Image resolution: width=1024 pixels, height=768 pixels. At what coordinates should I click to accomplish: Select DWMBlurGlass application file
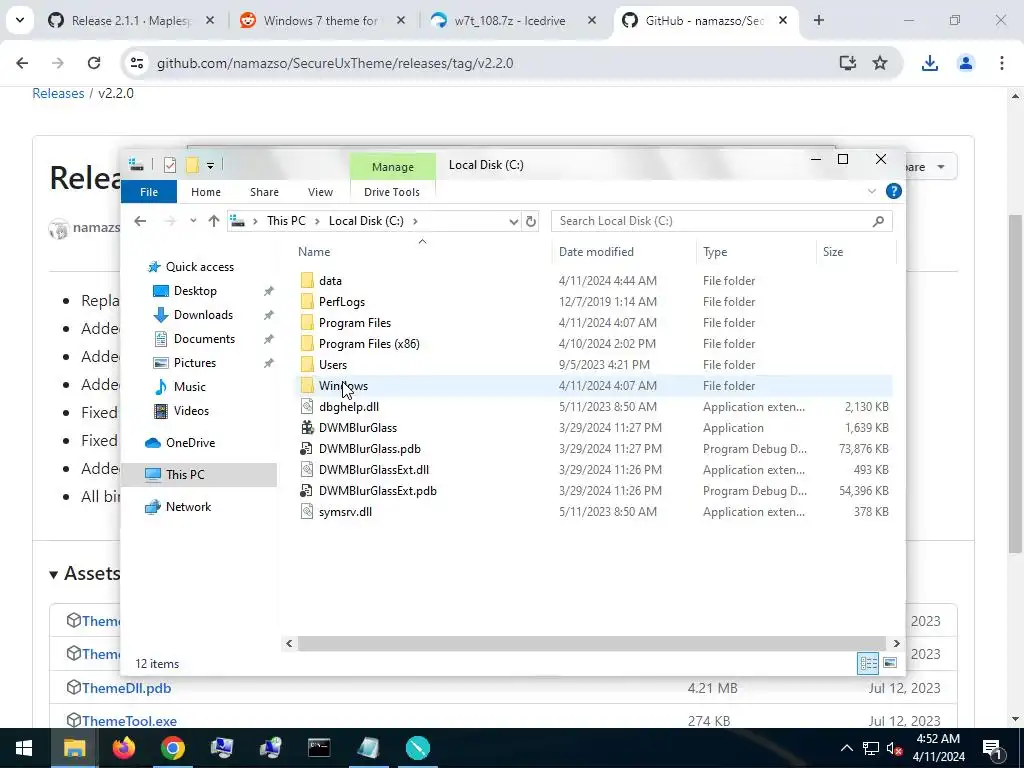[358, 428]
